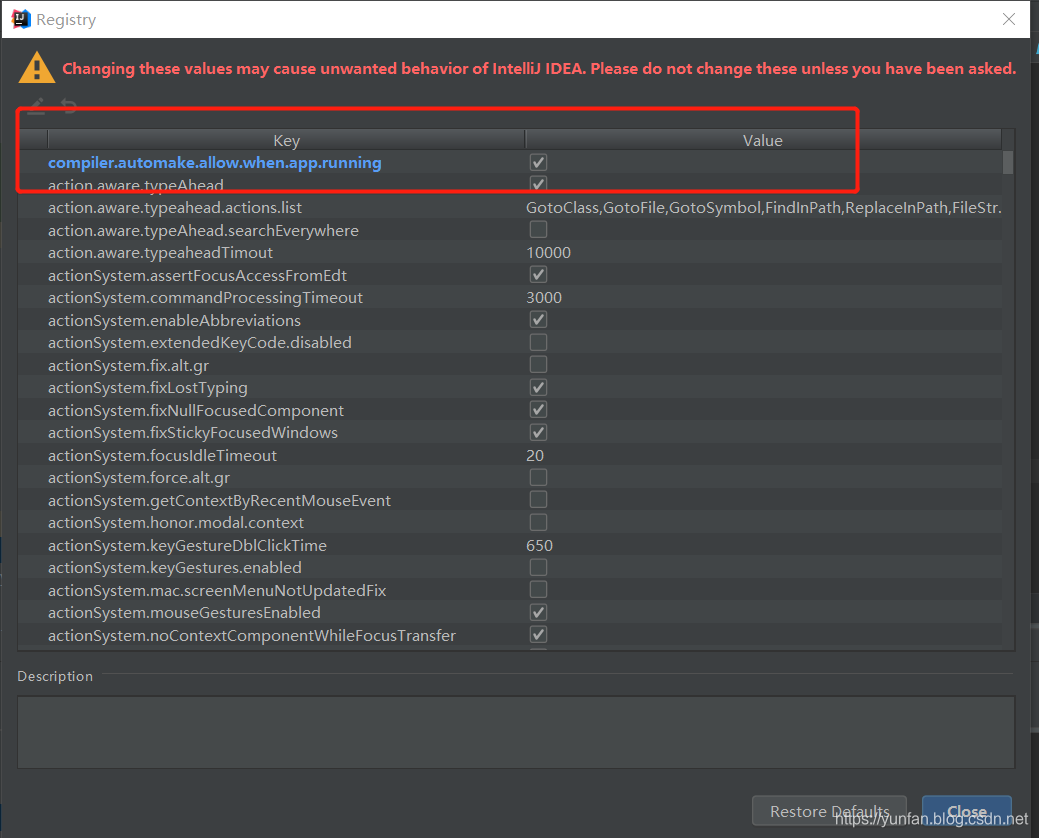
Task: Select the action.aware.typeahead.actions.list key
Action: pyautogui.click(x=175, y=207)
